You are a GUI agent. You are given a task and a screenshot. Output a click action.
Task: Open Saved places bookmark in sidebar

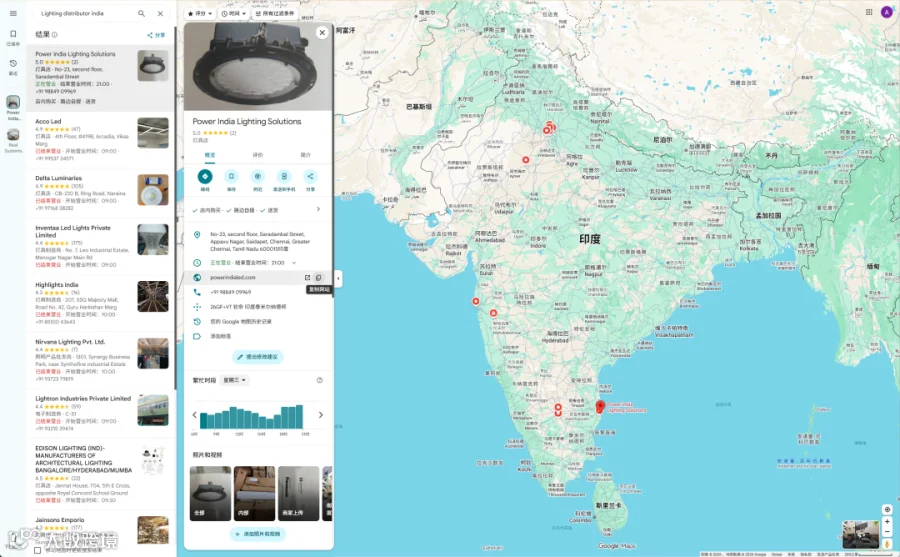coord(13,37)
